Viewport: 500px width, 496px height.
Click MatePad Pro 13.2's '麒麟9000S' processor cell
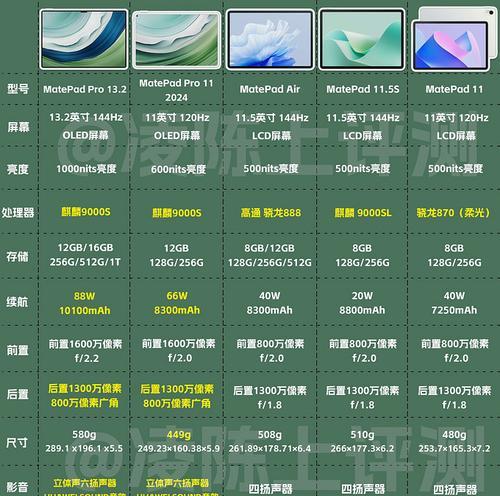pyautogui.click(x=86, y=212)
